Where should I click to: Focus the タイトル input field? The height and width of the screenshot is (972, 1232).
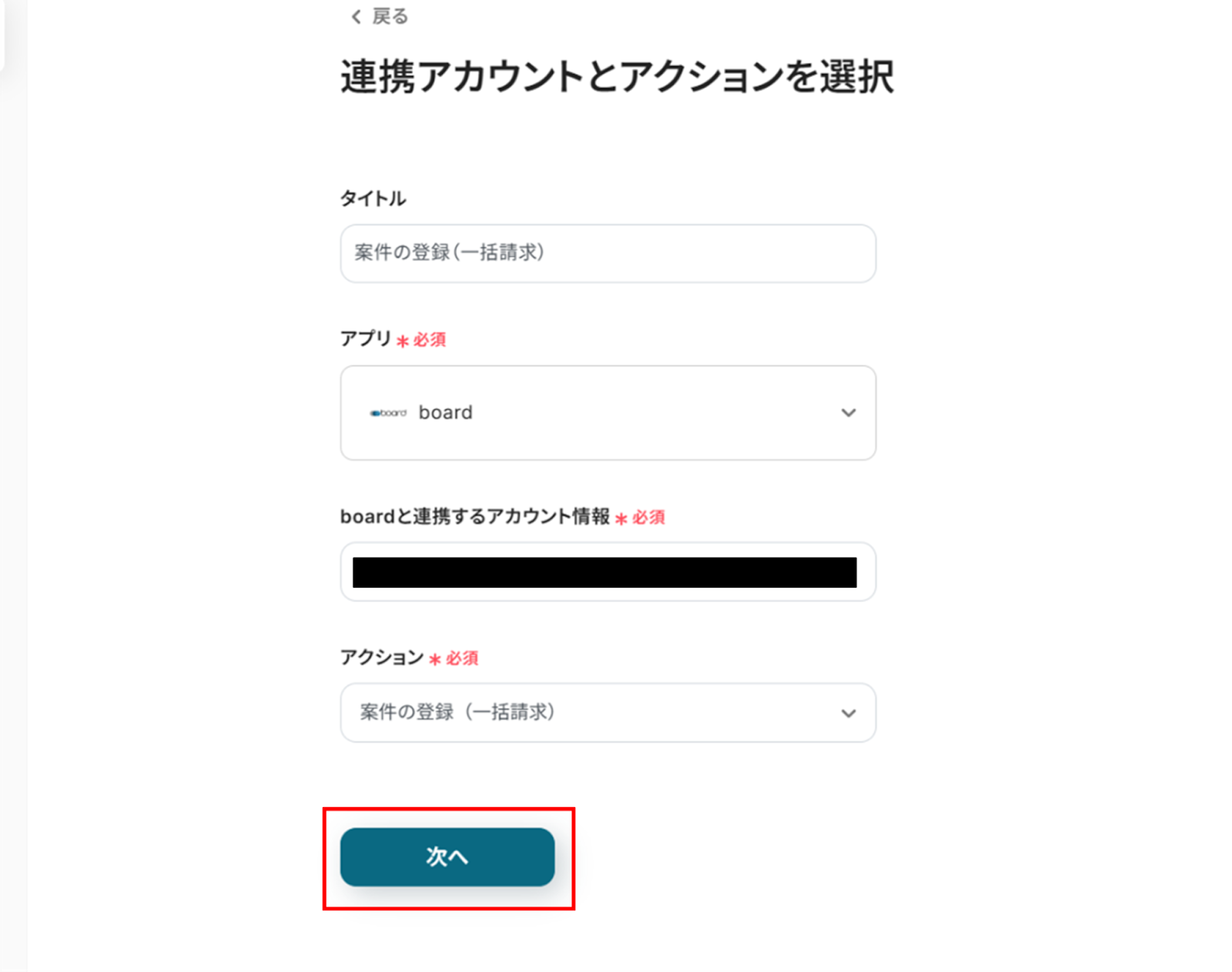coord(608,253)
